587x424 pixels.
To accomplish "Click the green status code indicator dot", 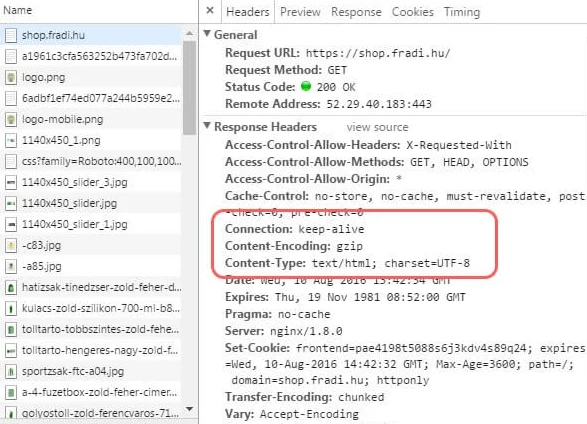I will coord(306,86).
